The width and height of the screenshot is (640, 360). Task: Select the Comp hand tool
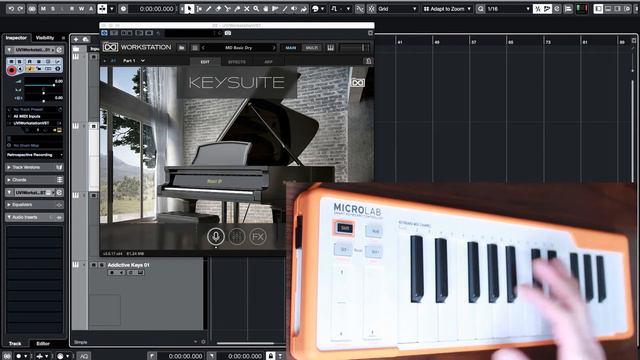coord(266,9)
